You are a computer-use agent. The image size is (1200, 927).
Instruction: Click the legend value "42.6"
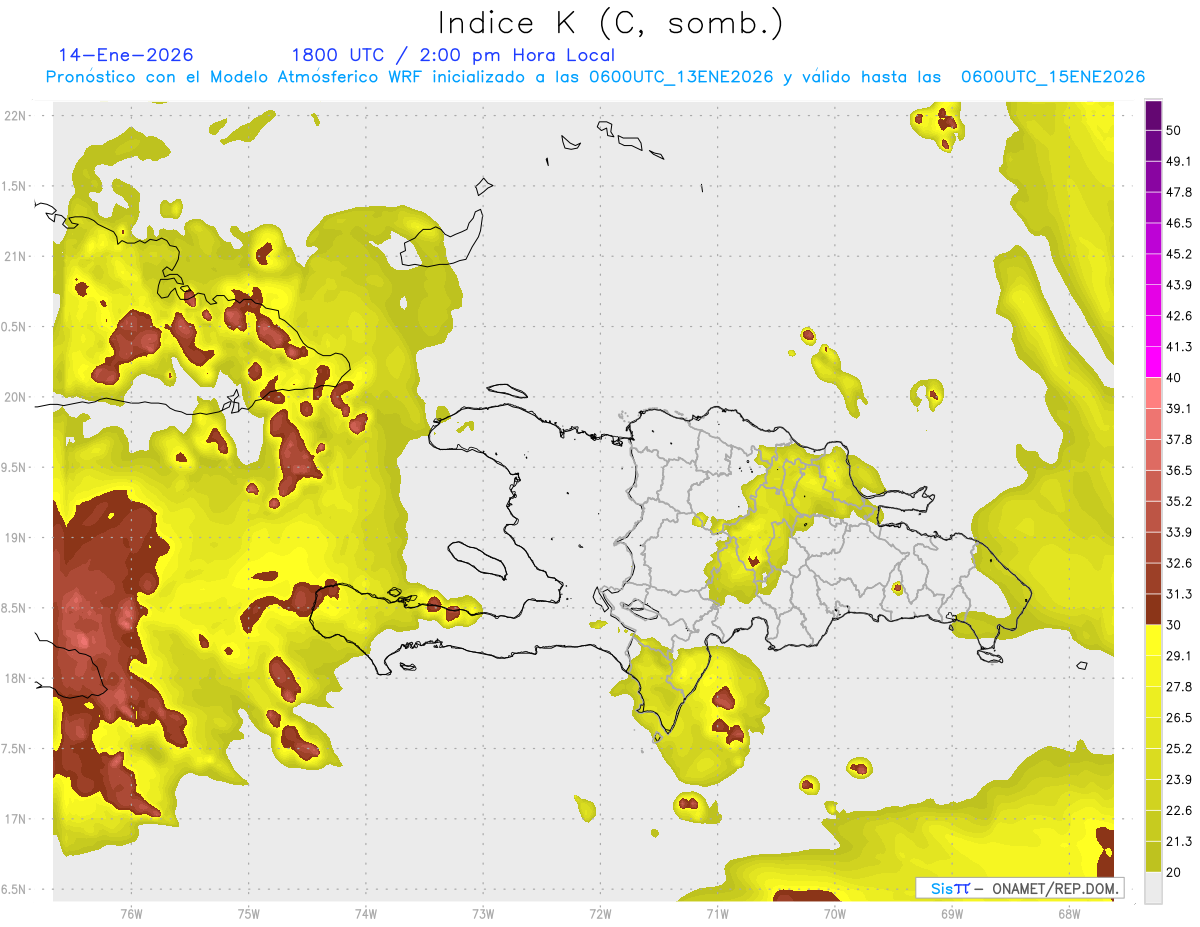(1179, 316)
